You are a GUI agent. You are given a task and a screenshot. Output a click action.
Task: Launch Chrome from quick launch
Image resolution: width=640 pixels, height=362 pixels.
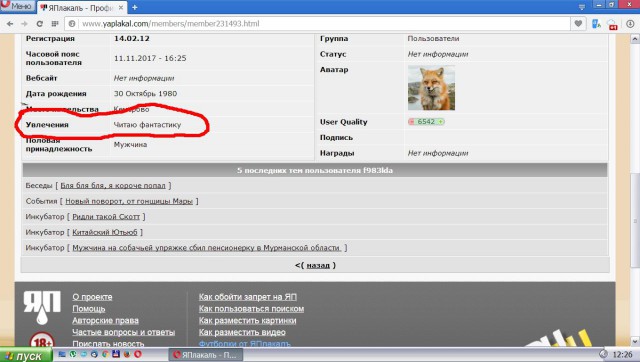tap(105, 354)
